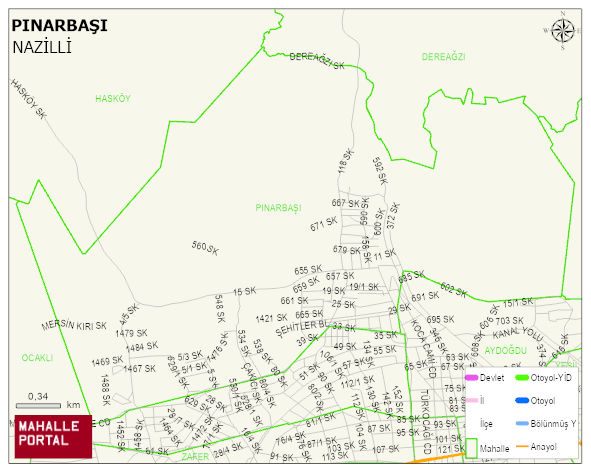Click the 679 SK street label

[346, 250]
